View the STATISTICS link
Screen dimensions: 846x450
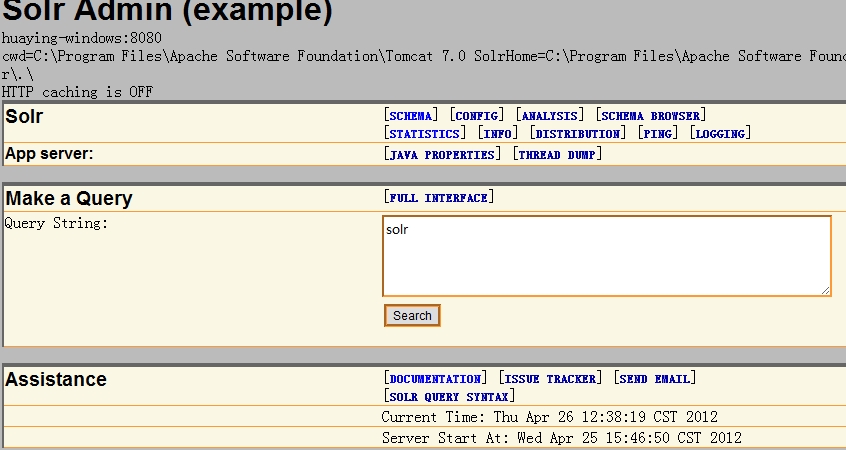[x=424, y=134]
